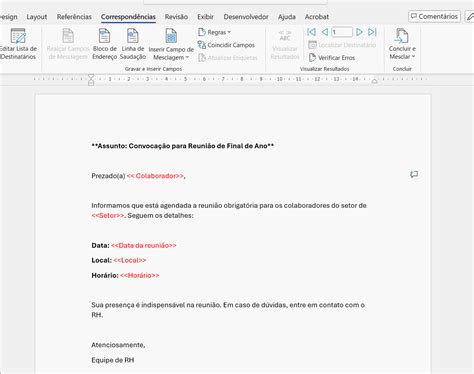Click the comment balloon in the document margin
Image resolution: width=474 pixels, height=374 pixels.
(414, 174)
